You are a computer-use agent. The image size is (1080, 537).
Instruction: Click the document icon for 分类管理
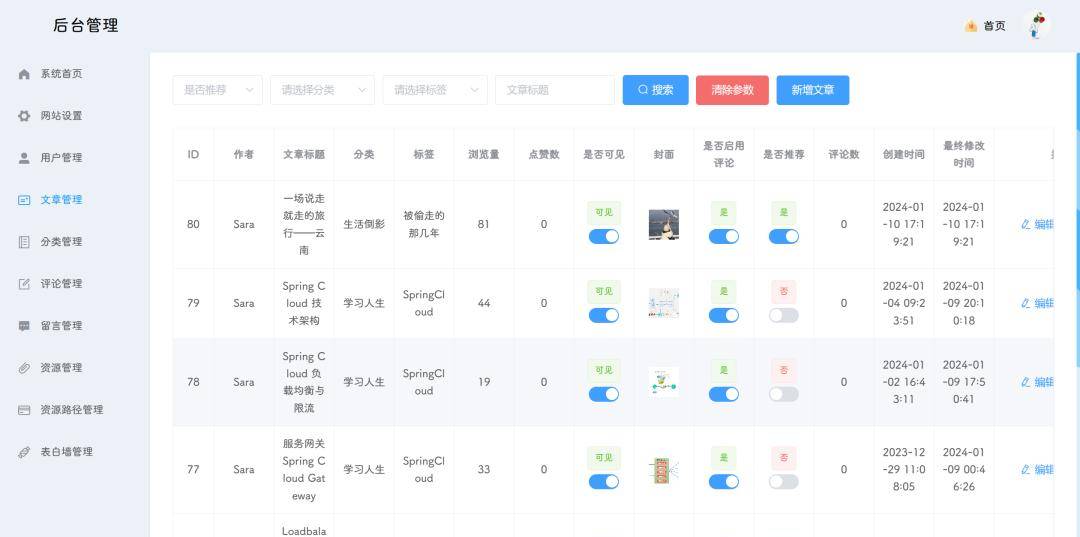click(24, 242)
